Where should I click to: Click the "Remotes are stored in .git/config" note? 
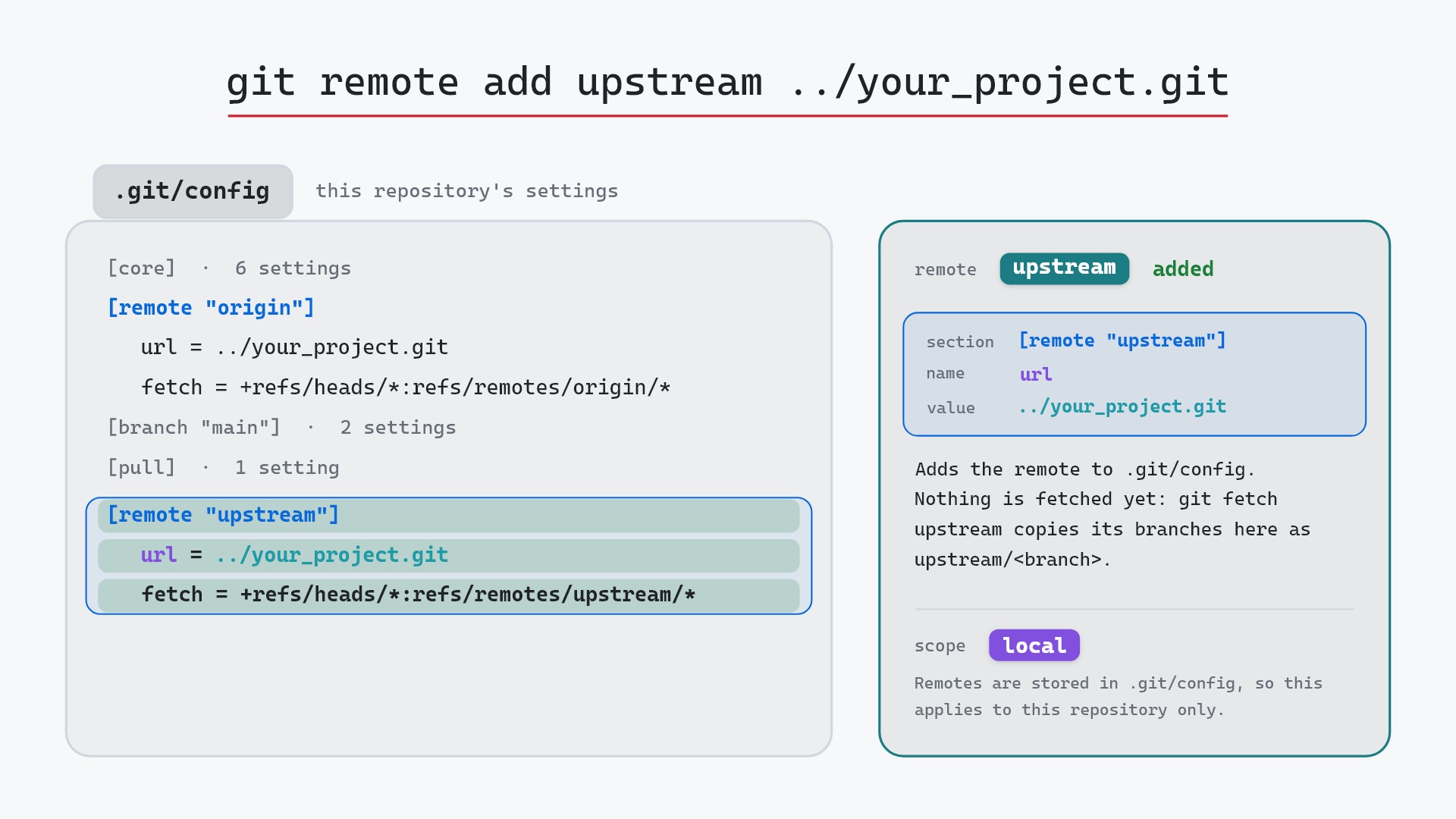(1118, 696)
